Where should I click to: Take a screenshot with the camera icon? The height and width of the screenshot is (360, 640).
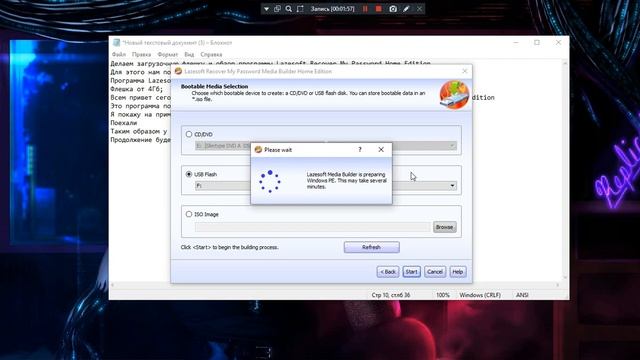(x=393, y=9)
